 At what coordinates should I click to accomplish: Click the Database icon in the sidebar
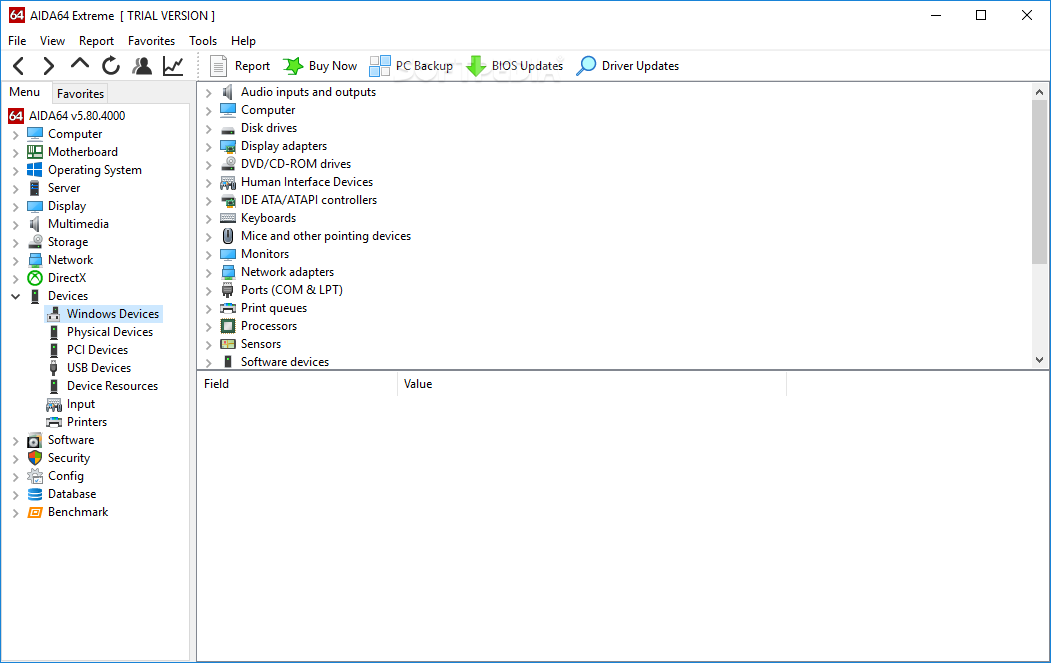pos(35,494)
